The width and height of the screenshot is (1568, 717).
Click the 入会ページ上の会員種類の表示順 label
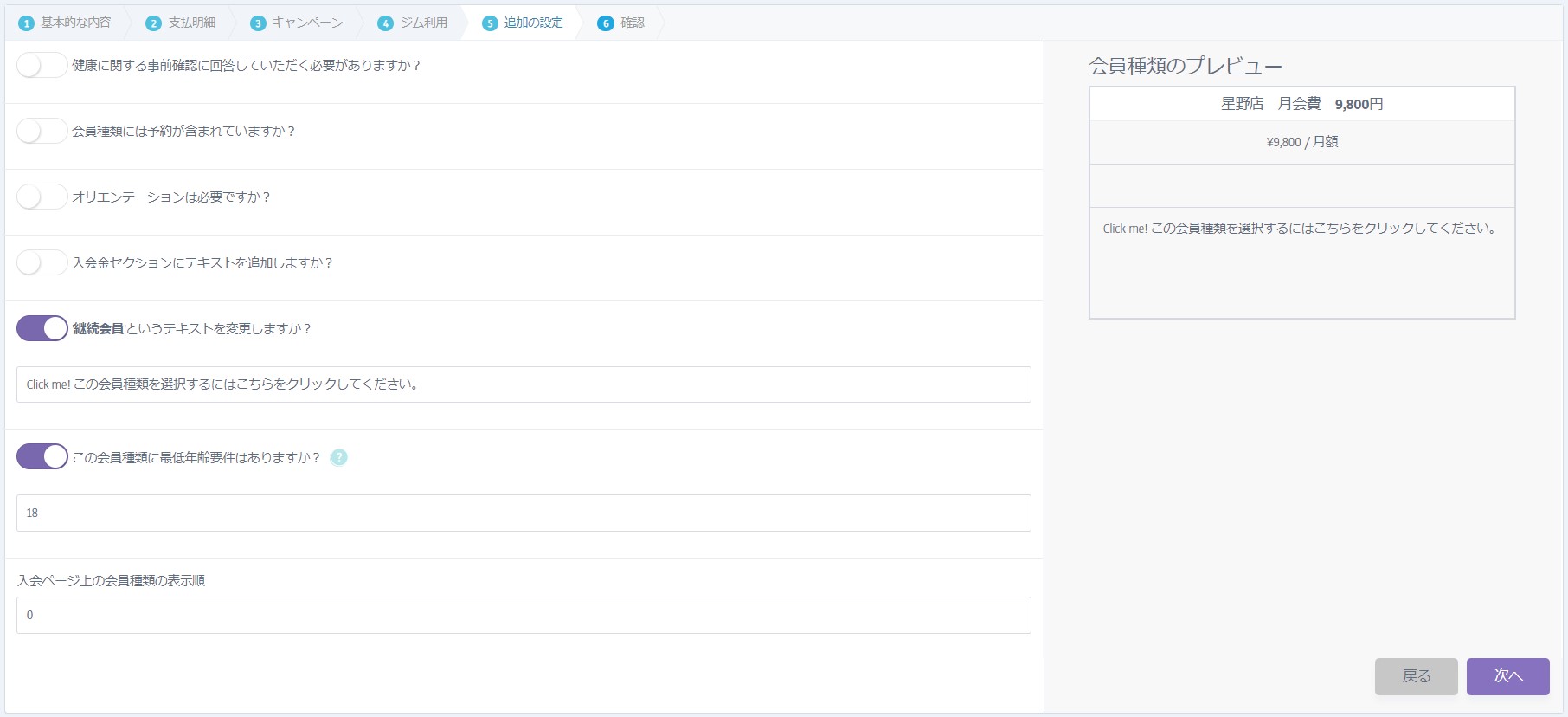click(x=112, y=580)
